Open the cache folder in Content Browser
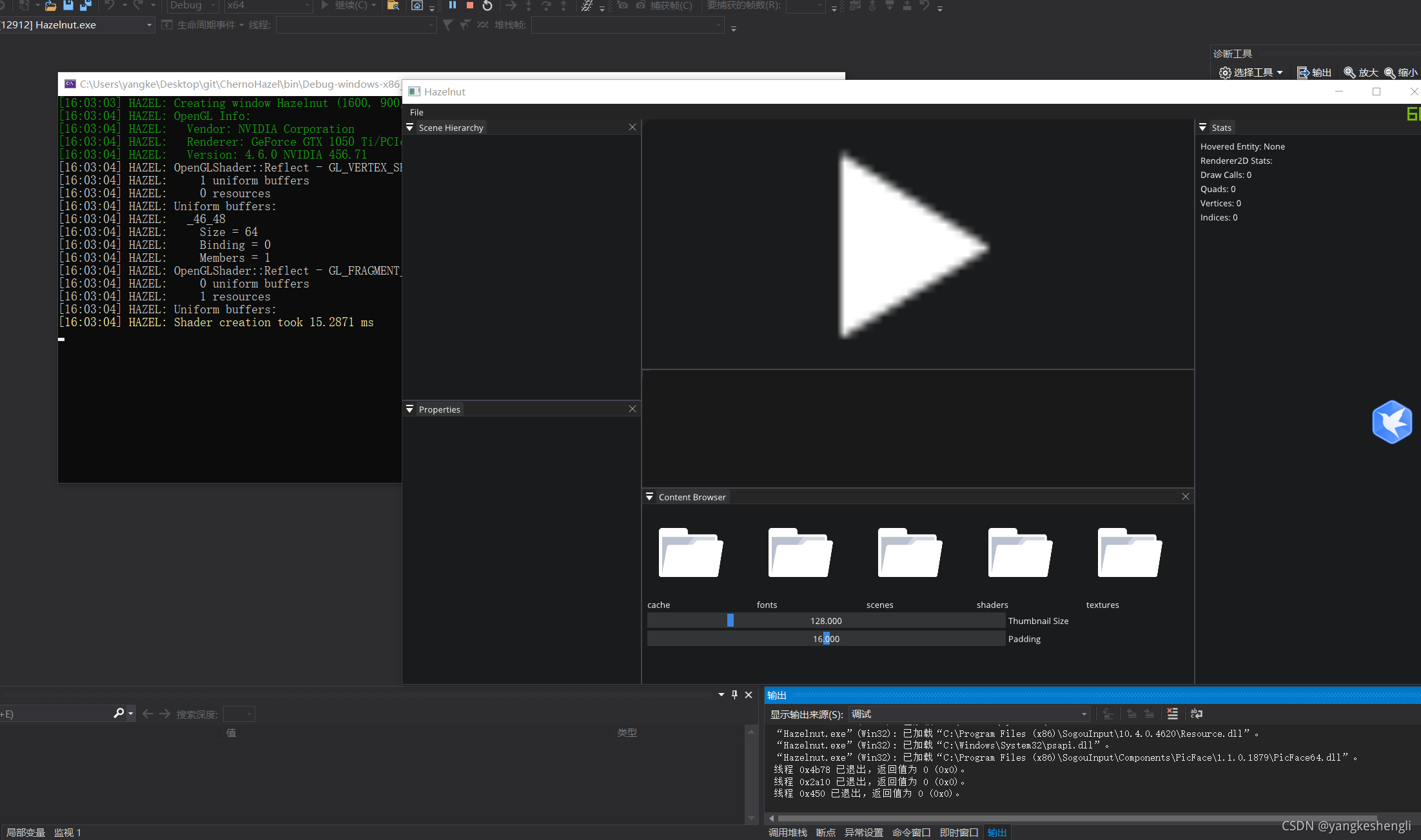This screenshot has height=840, width=1421. [x=690, y=552]
